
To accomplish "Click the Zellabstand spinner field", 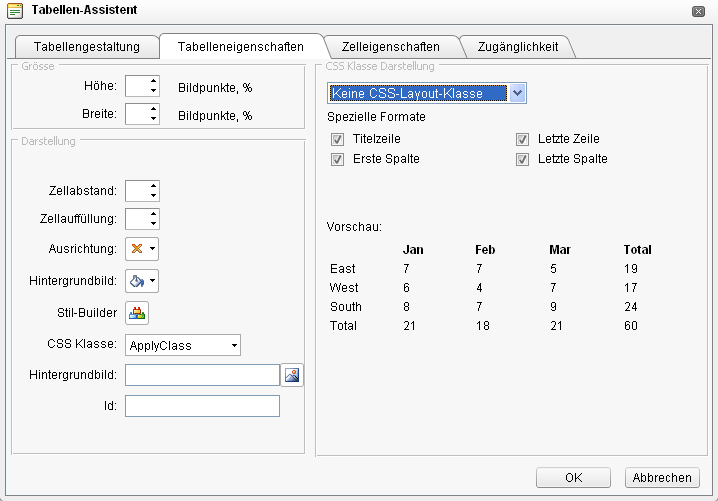I will click(136, 191).
